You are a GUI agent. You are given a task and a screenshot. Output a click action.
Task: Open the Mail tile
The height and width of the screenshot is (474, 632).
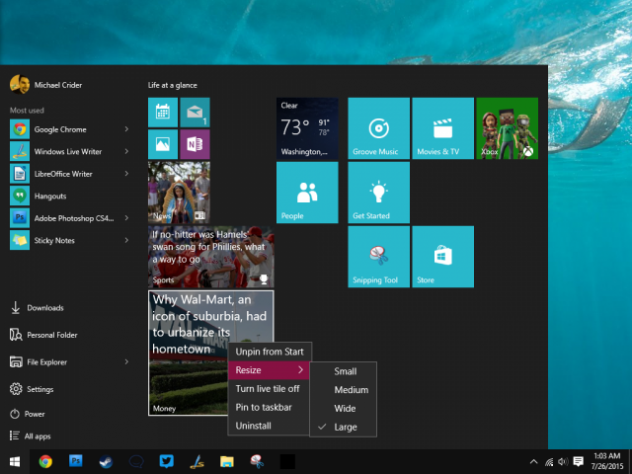pos(194,112)
